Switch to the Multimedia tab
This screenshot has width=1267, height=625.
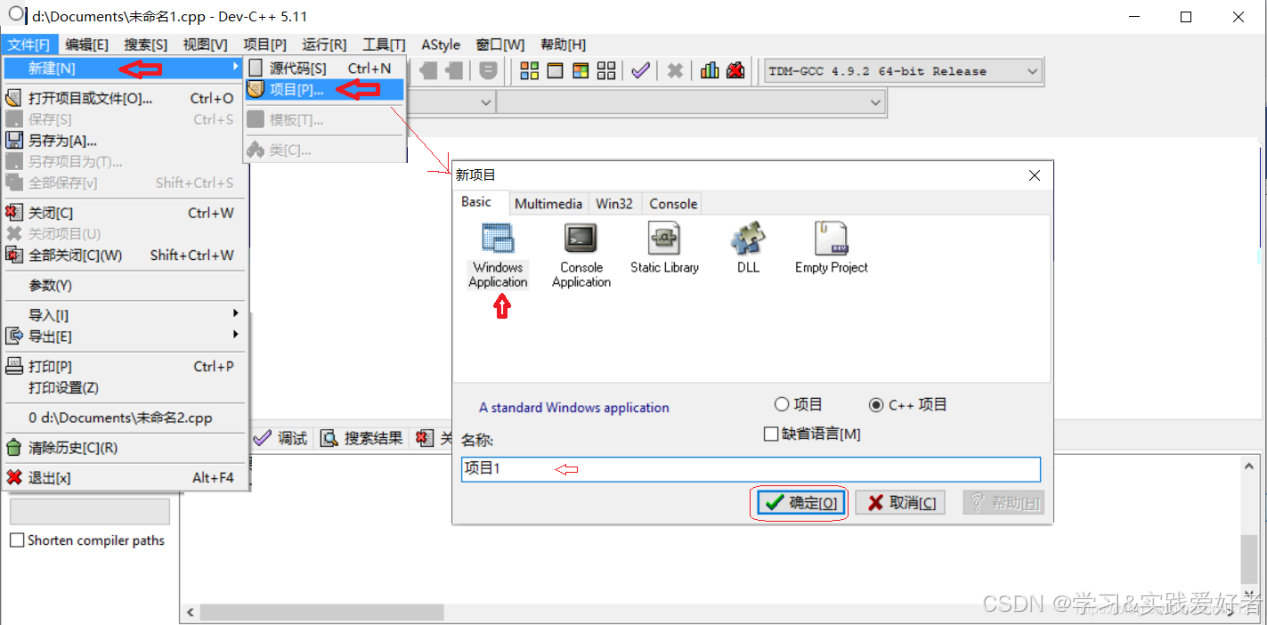548,203
